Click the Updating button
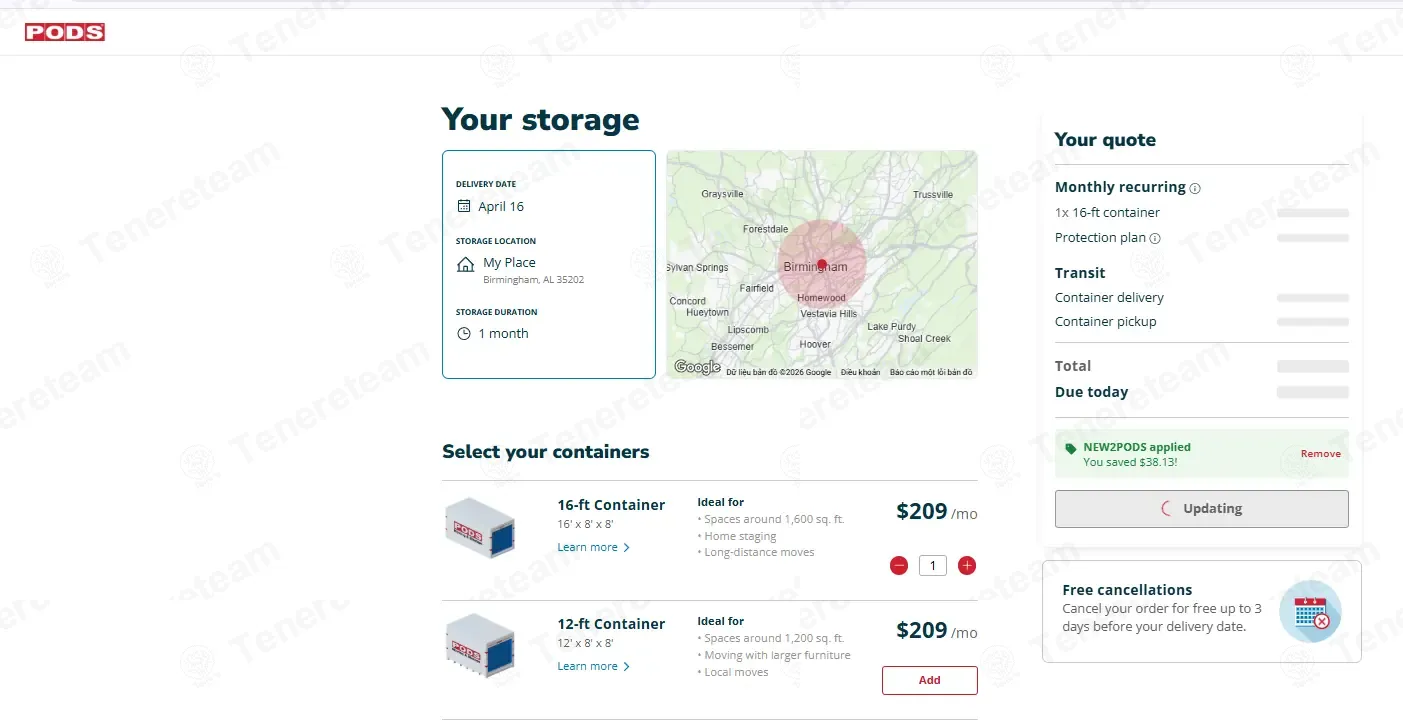Image resolution: width=1403 pixels, height=721 pixels. [x=1202, y=509]
